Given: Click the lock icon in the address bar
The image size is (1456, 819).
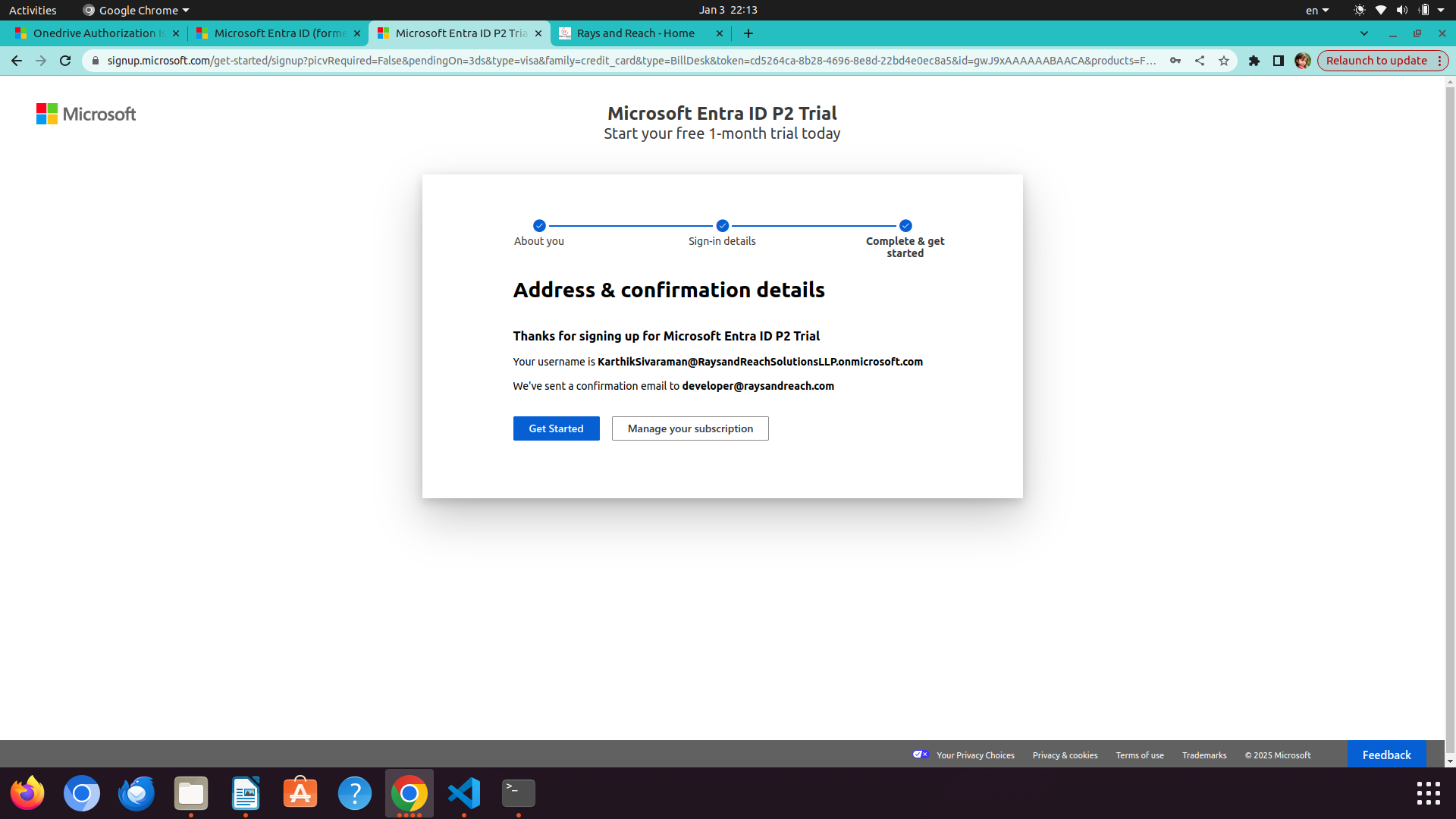Looking at the screenshot, I should (x=96, y=61).
